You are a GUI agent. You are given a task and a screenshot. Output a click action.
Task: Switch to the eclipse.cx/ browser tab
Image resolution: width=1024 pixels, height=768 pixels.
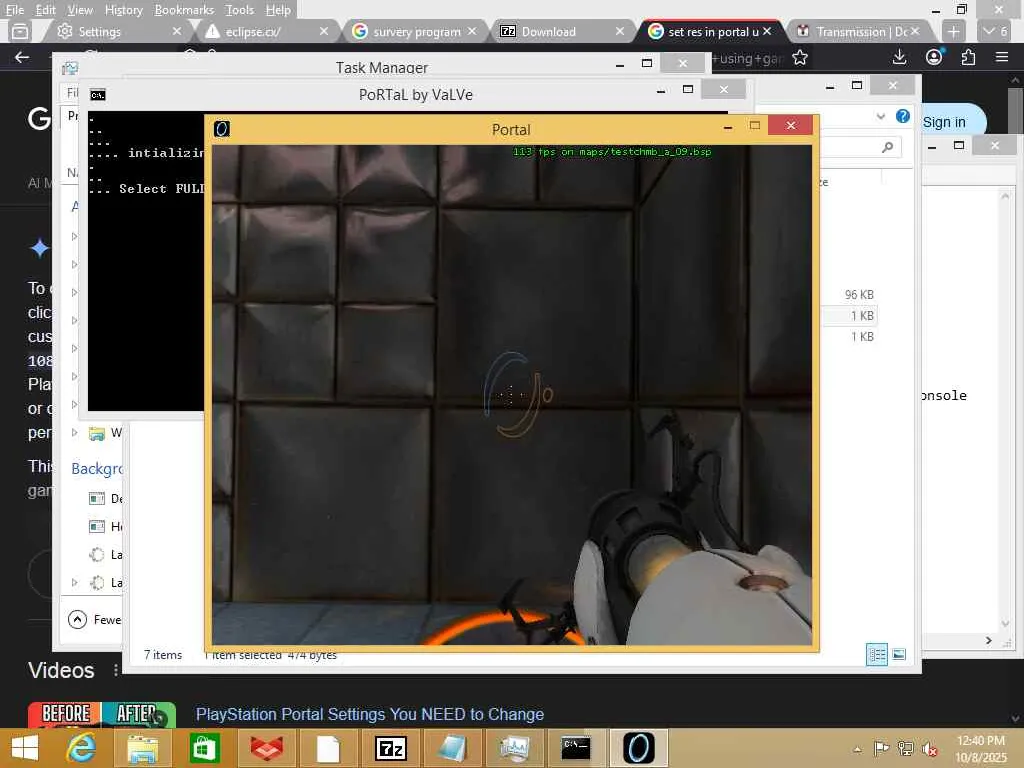pos(265,31)
